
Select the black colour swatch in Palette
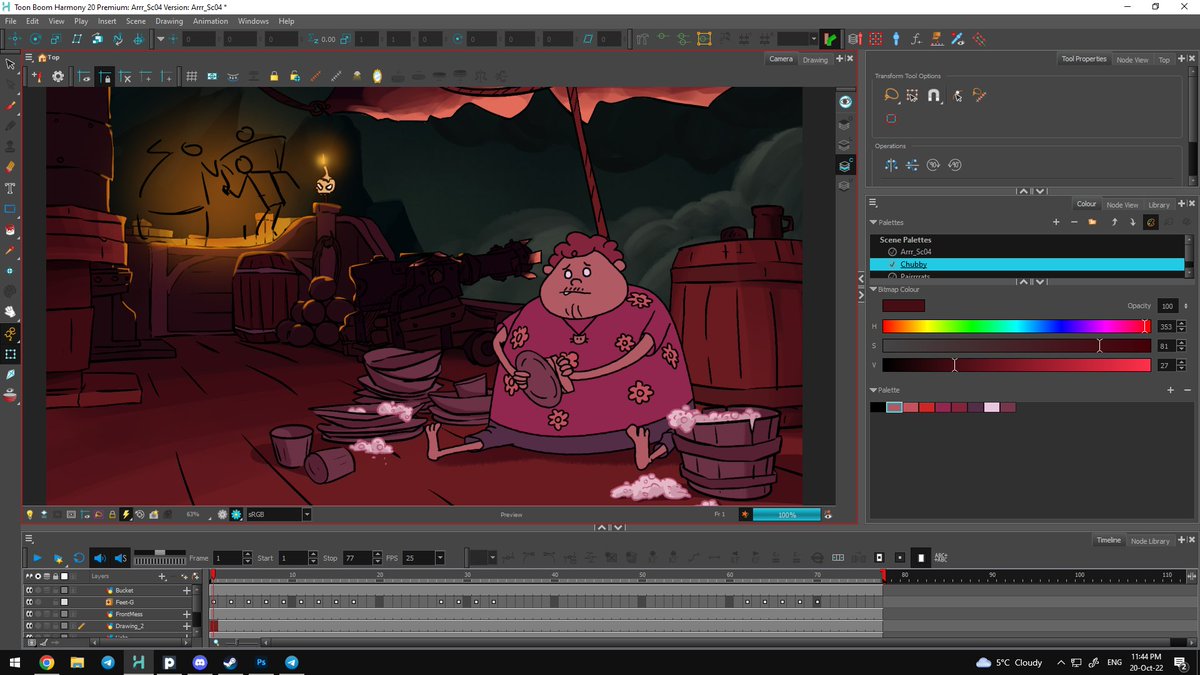pyautogui.click(x=877, y=407)
